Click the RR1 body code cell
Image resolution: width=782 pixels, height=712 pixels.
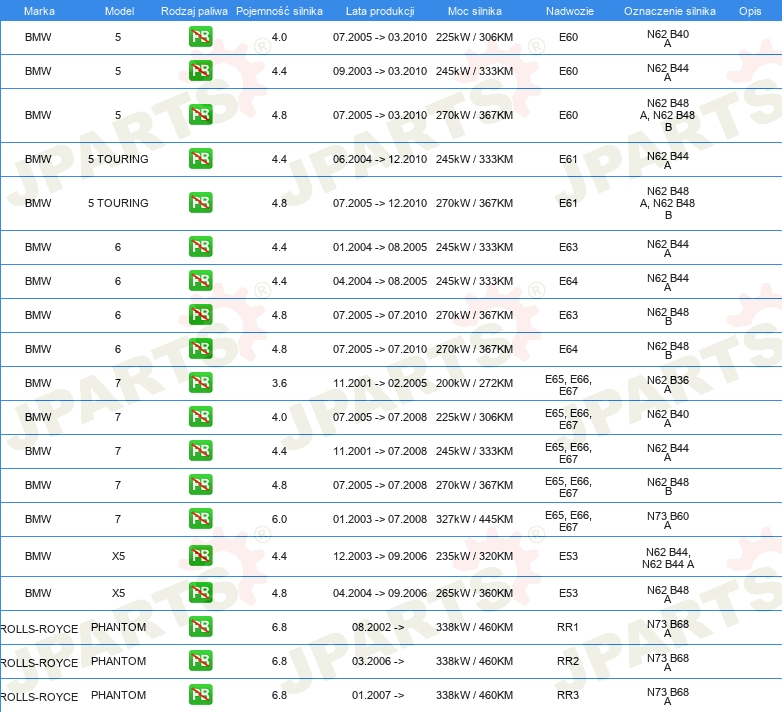[568, 627]
